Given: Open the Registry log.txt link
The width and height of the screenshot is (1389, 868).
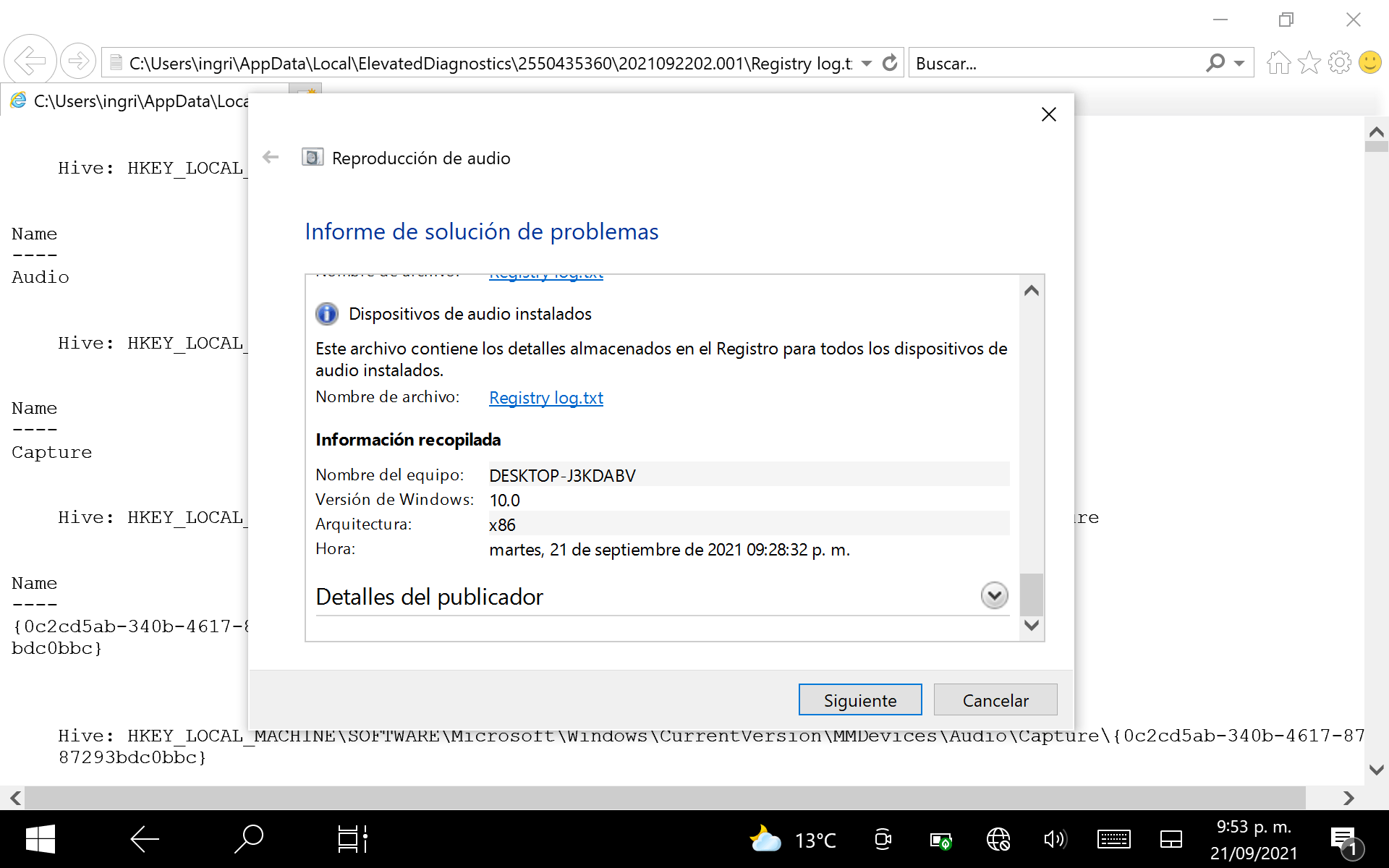Looking at the screenshot, I should pyautogui.click(x=545, y=398).
